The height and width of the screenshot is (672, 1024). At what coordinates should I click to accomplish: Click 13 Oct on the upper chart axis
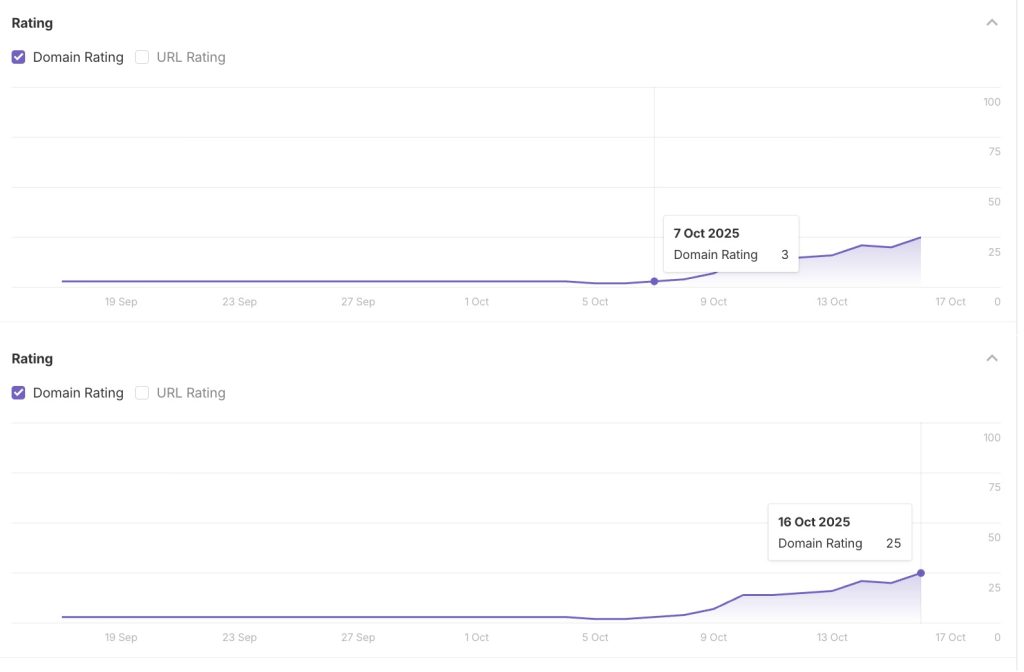coord(831,302)
